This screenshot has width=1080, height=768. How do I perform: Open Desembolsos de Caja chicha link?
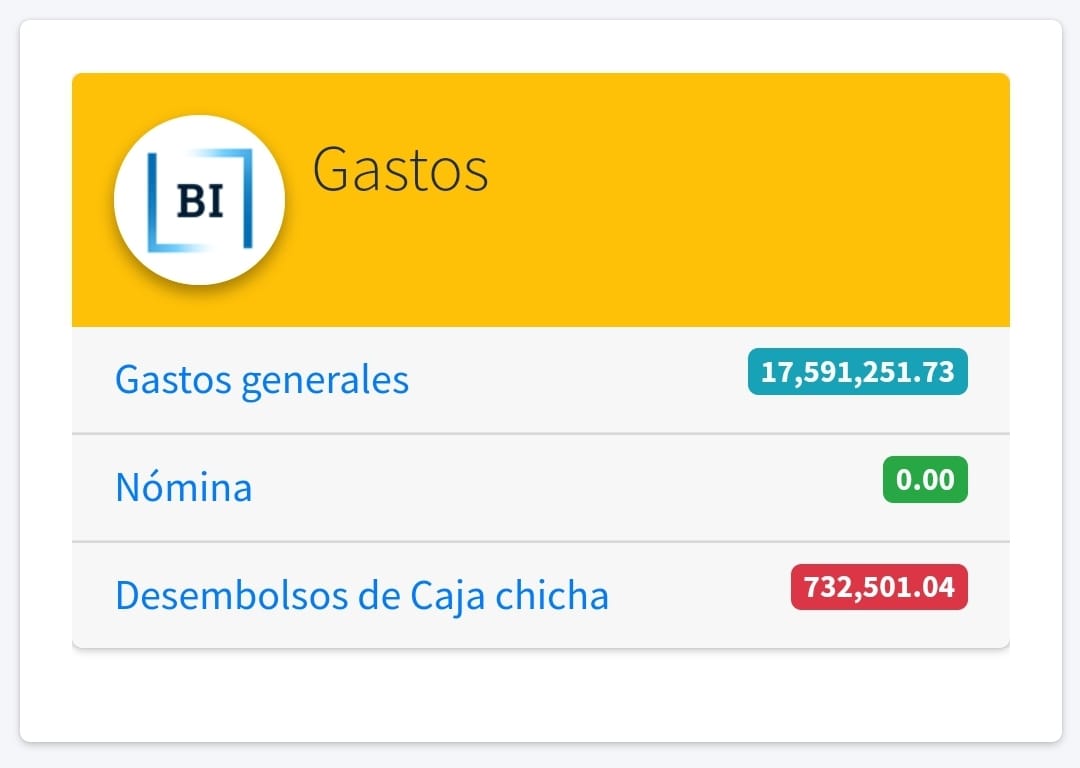362,595
